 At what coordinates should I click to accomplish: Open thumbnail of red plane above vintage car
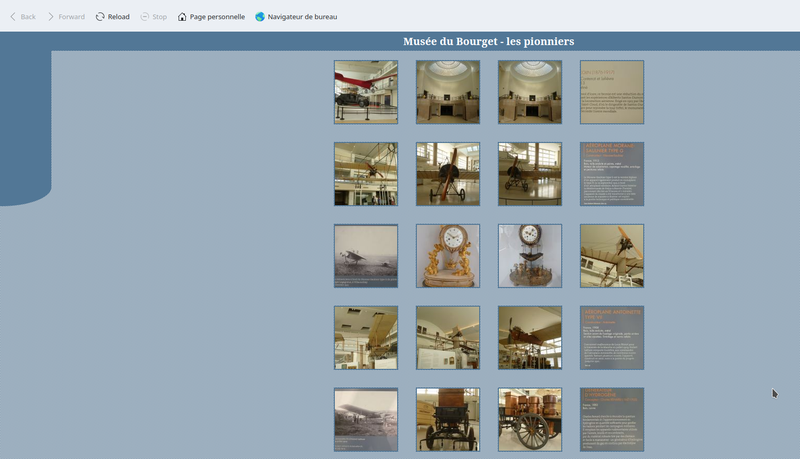tap(366, 92)
